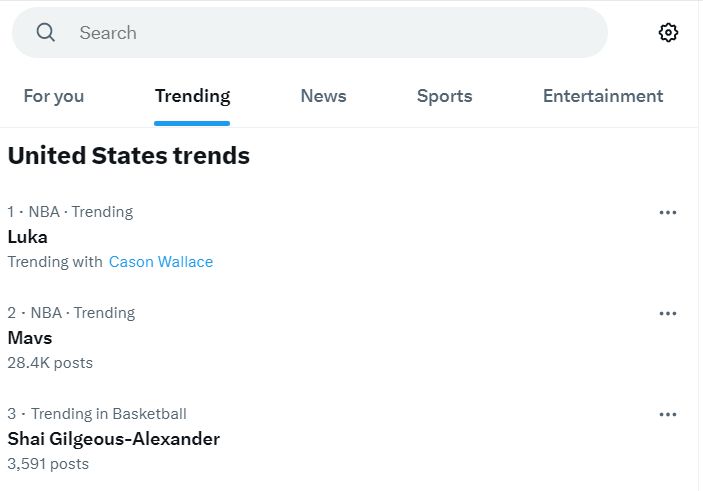Click the United States trends heading
Screen dimensions: 703x491
tap(129, 156)
